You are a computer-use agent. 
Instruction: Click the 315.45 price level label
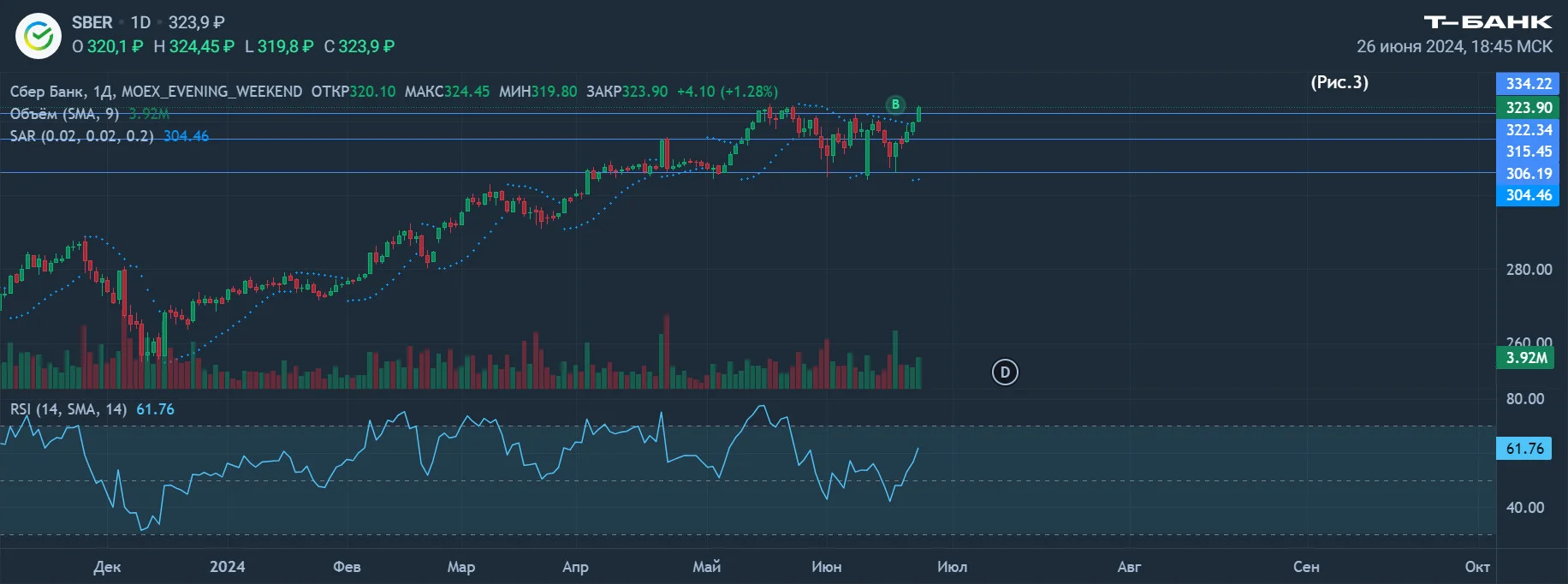pos(1529,151)
